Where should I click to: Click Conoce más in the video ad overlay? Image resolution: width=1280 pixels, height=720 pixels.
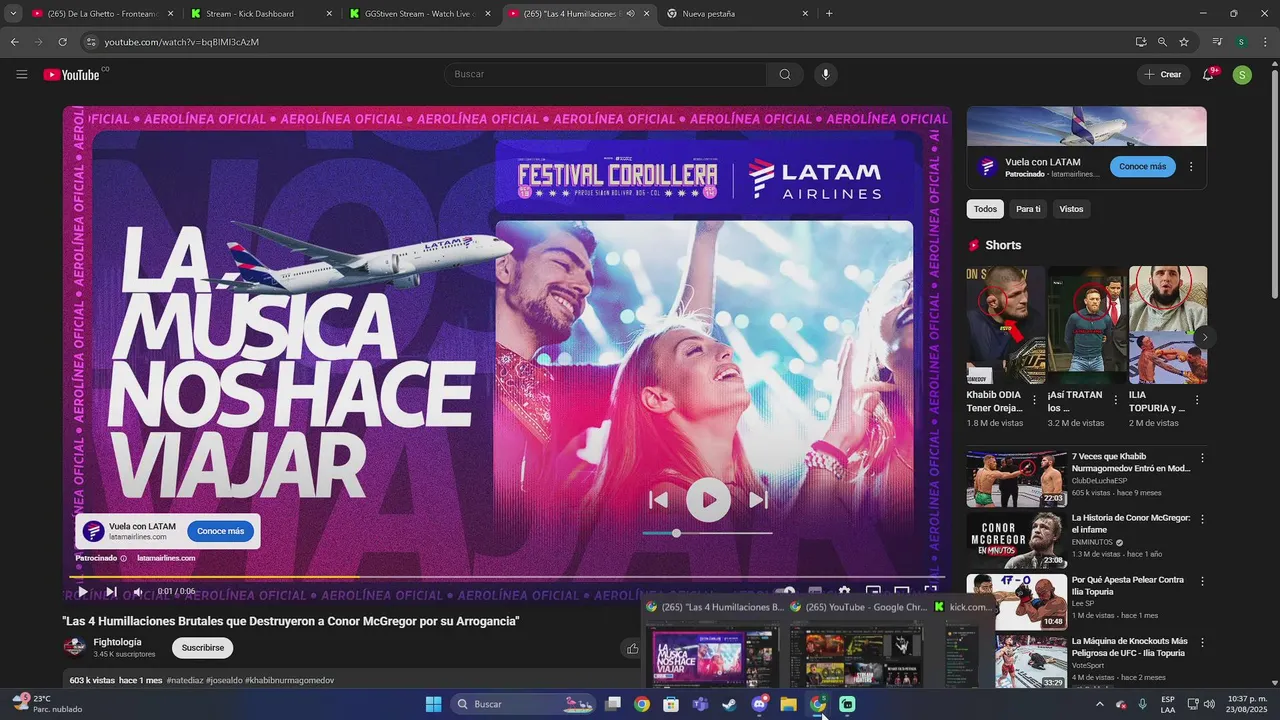pos(221,531)
